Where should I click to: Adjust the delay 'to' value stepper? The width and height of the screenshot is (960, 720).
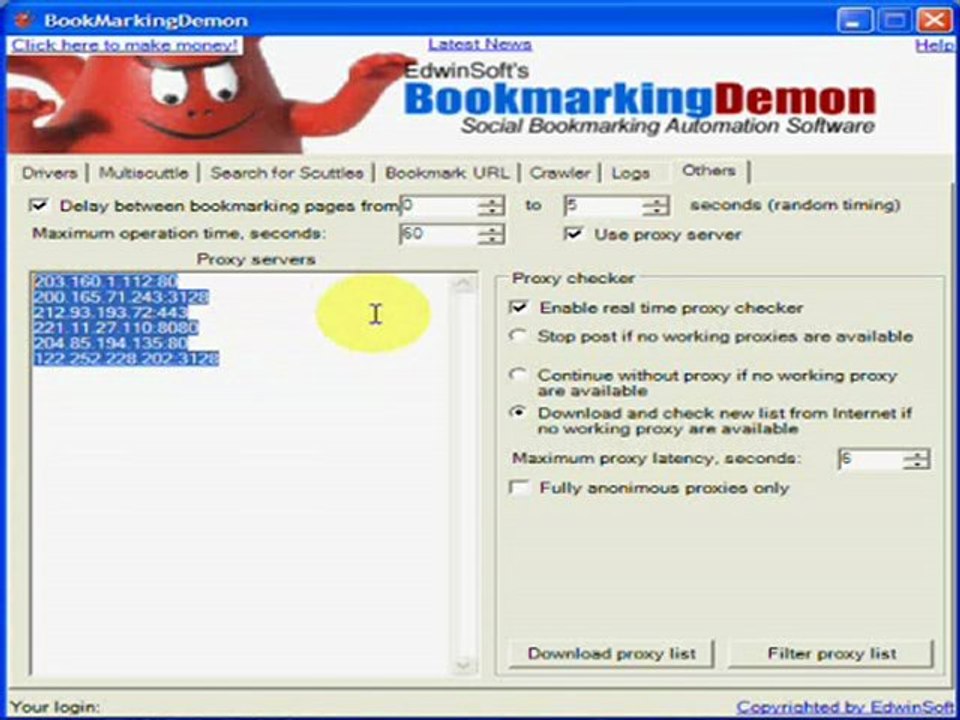656,206
